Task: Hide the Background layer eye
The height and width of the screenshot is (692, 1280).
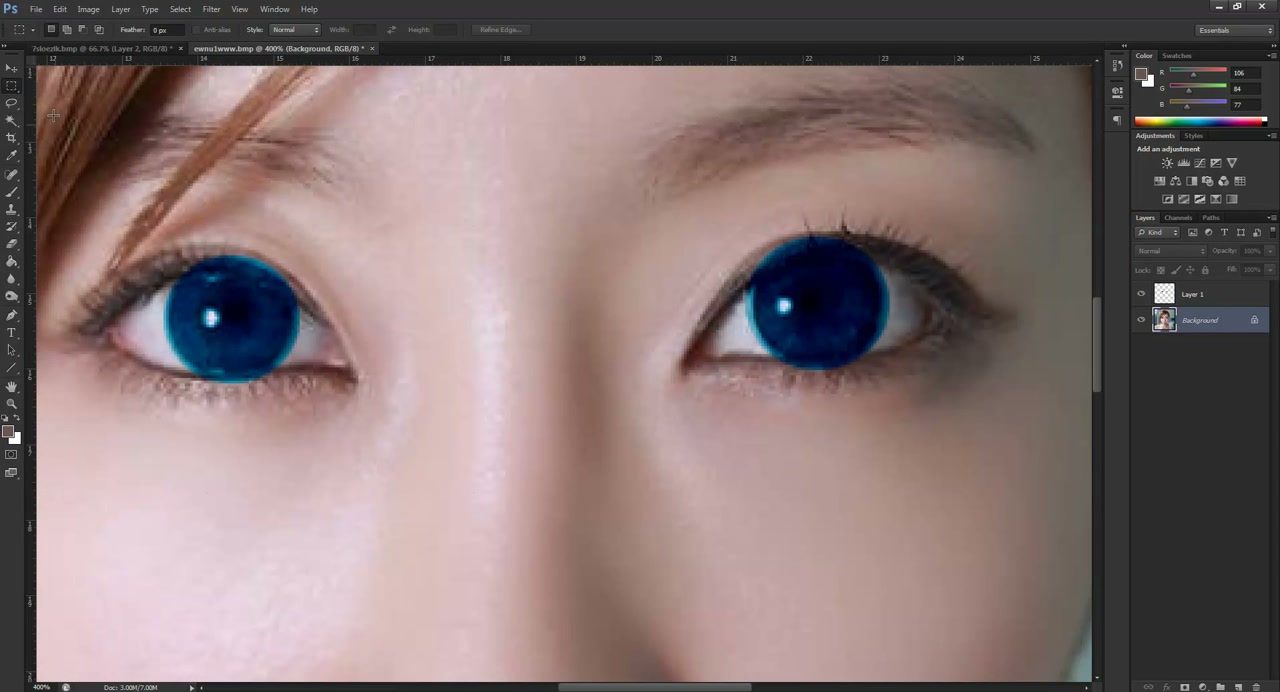Action: tap(1141, 320)
